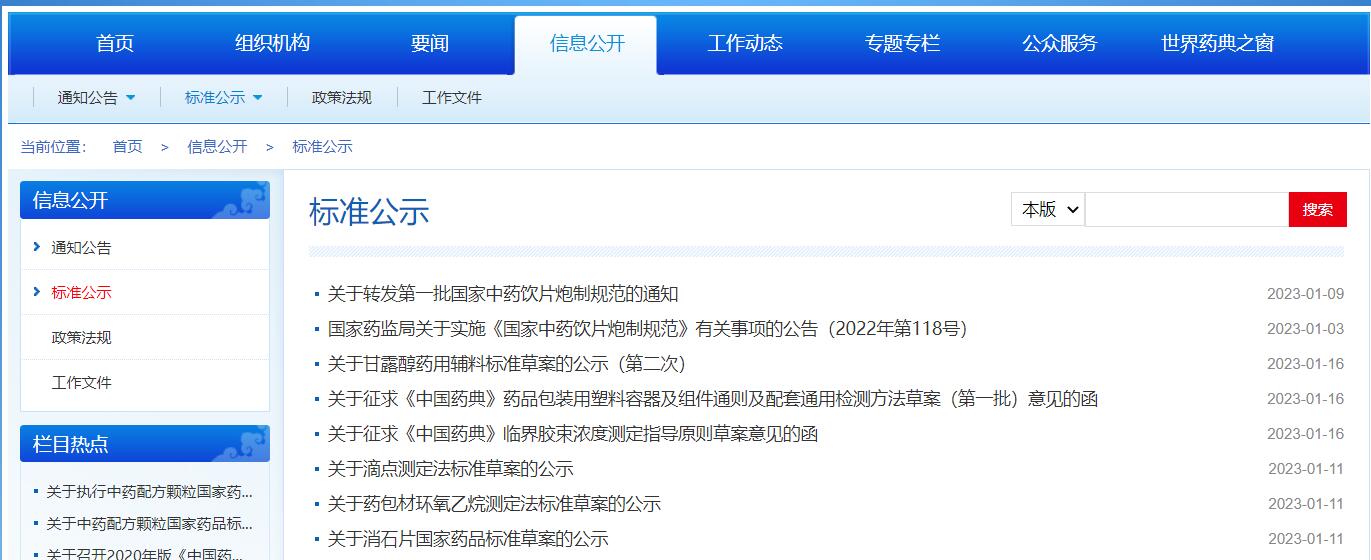1371x560 pixels.
Task: Open notice 关于转发第一批国家中药饮片炮制规范的通知
Action: (x=503, y=294)
